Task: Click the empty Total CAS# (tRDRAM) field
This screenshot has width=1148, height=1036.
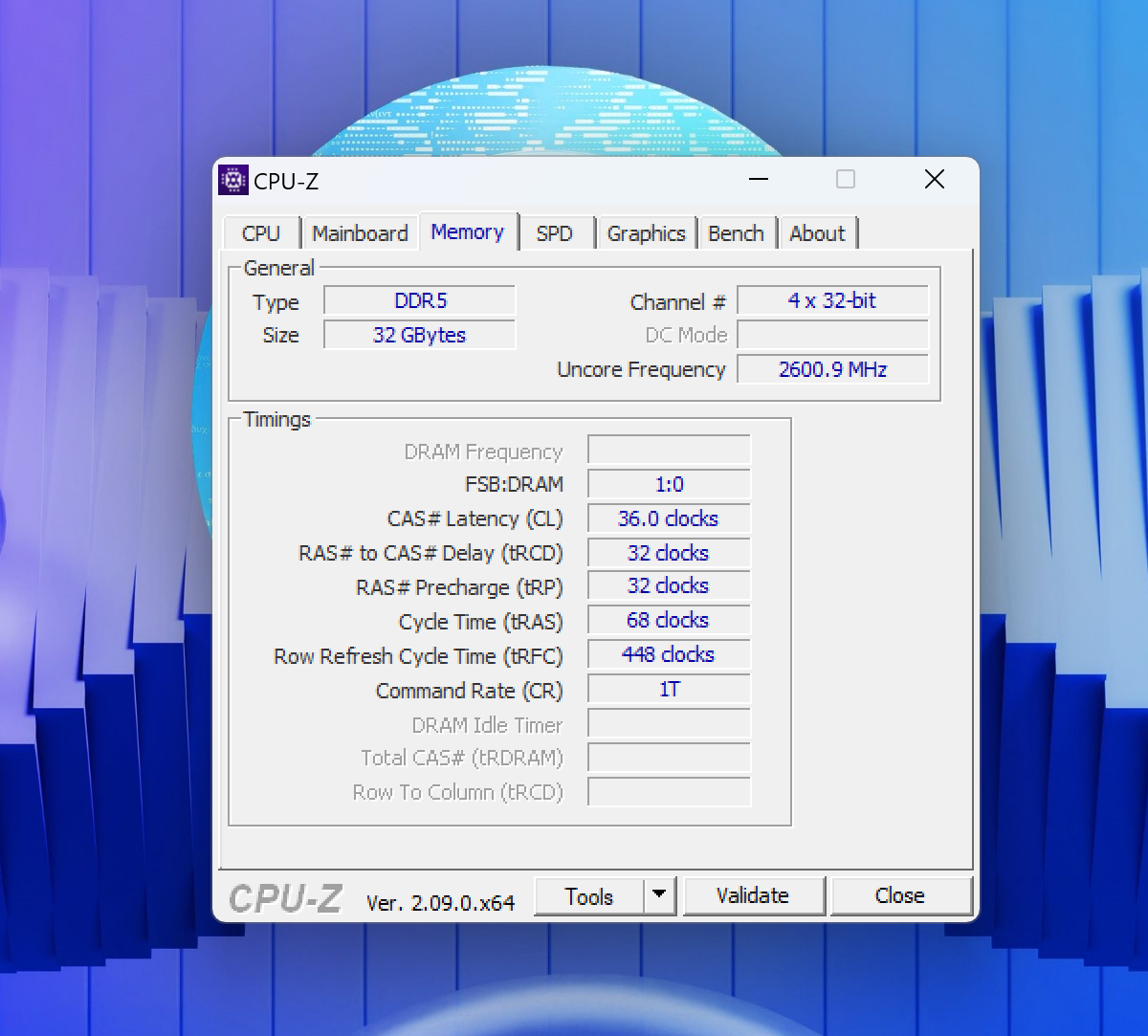Action: pyautogui.click(x=670, y=758)
